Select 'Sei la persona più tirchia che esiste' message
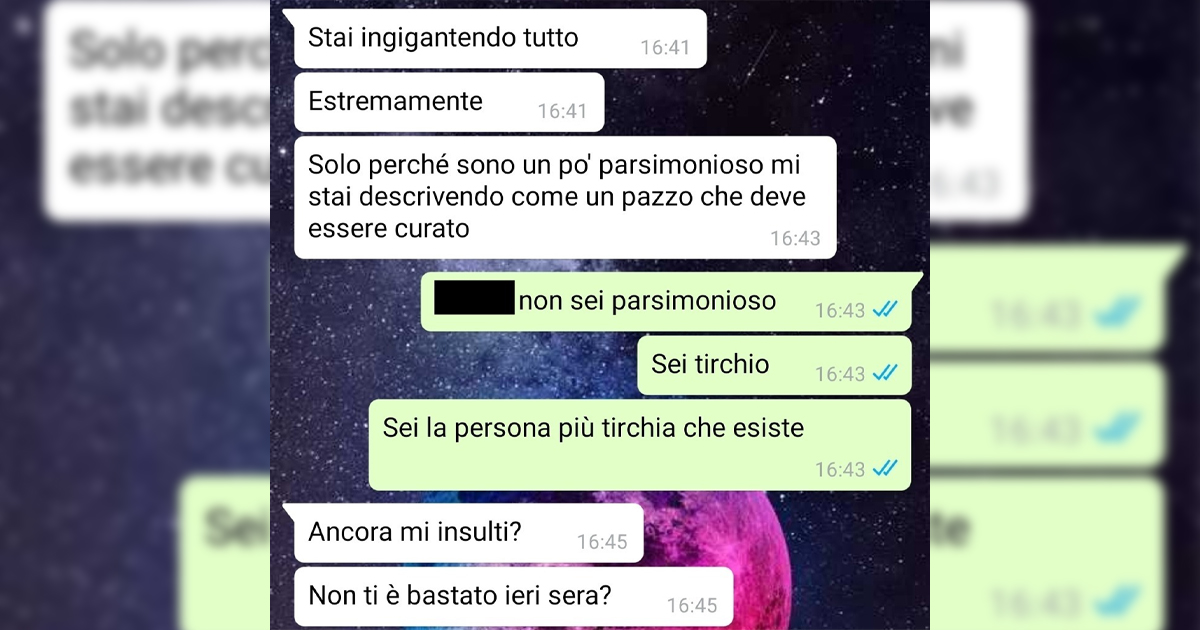1200x630 pixels. (640, 445)
